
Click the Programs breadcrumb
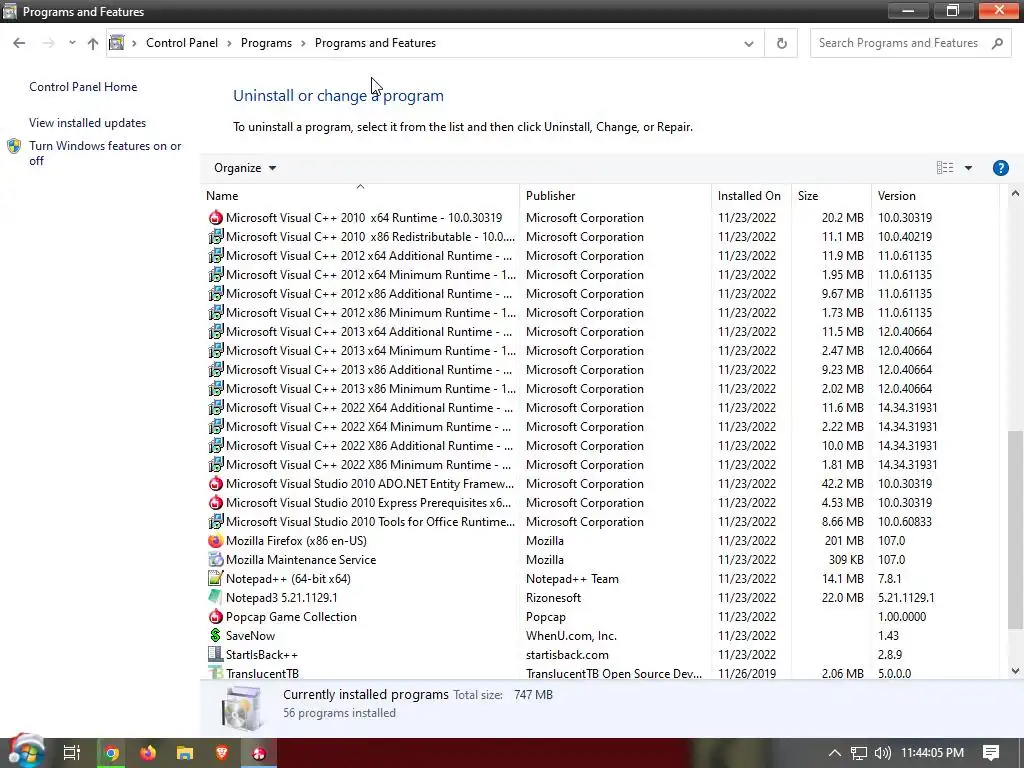[x=266, y=43]
